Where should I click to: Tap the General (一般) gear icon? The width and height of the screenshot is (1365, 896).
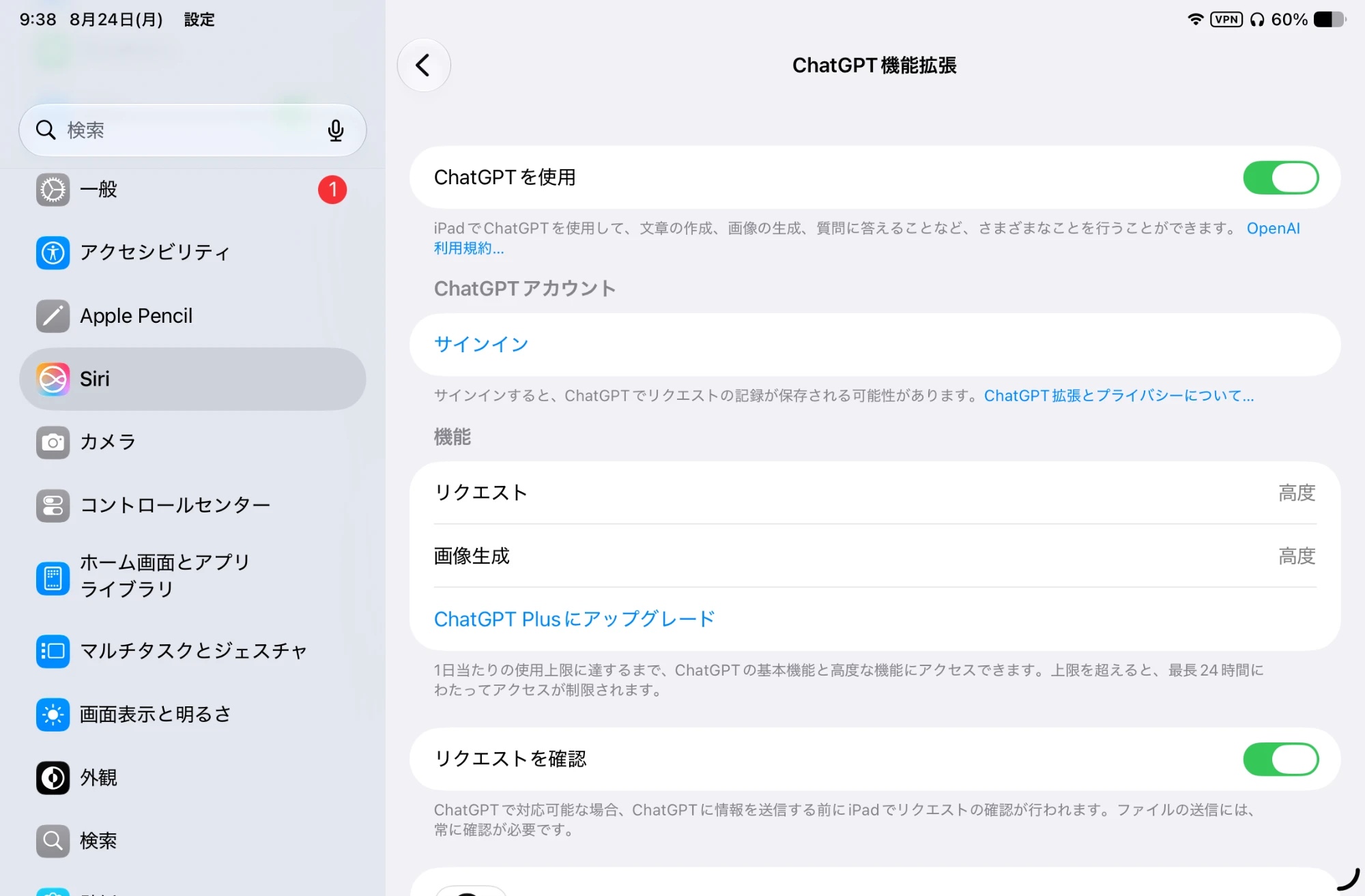[x=53, y=190]
